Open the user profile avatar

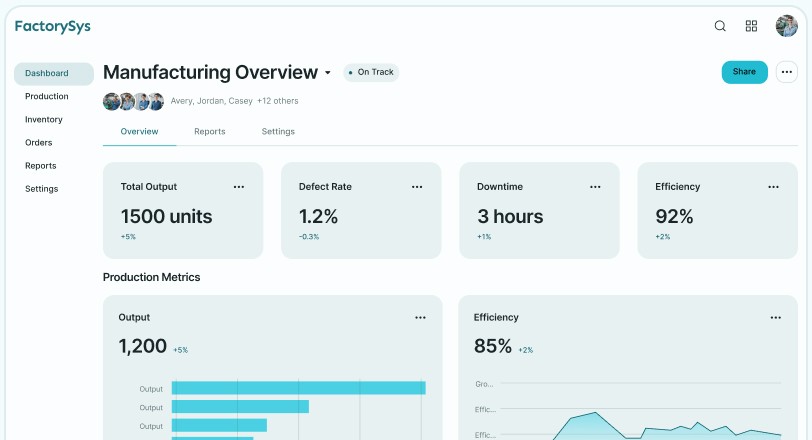[x=786, y=26]
